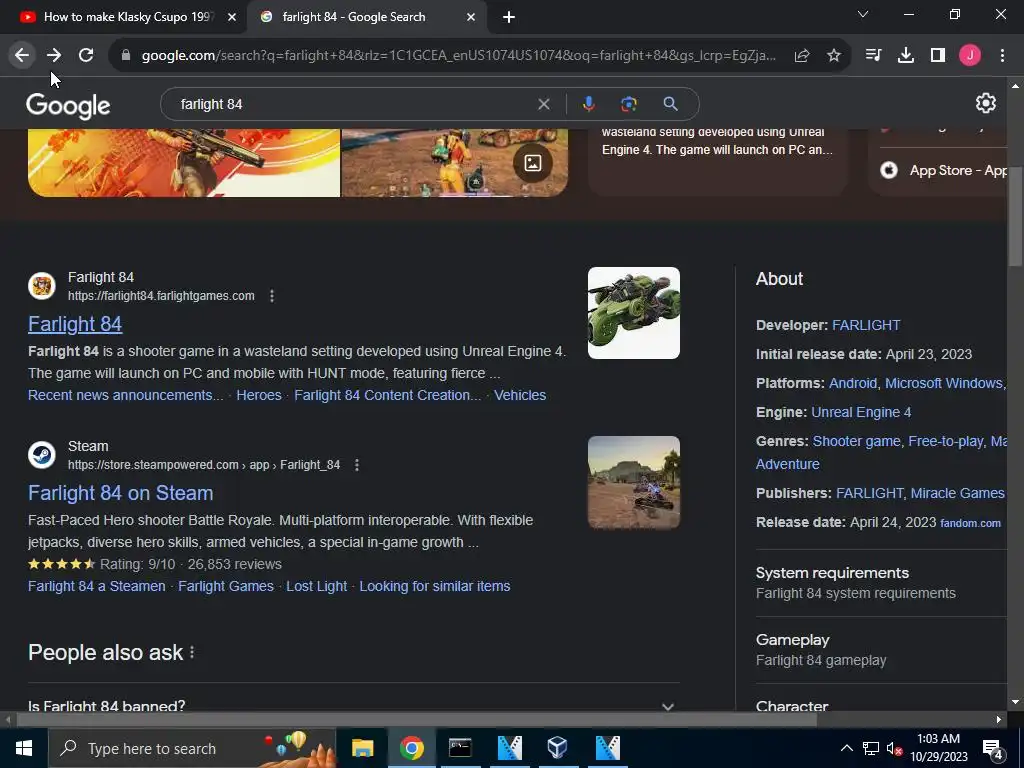Open Gameplay section in About panel
The height and width of the screenshot is (768, 1024).
click(881, 650)
